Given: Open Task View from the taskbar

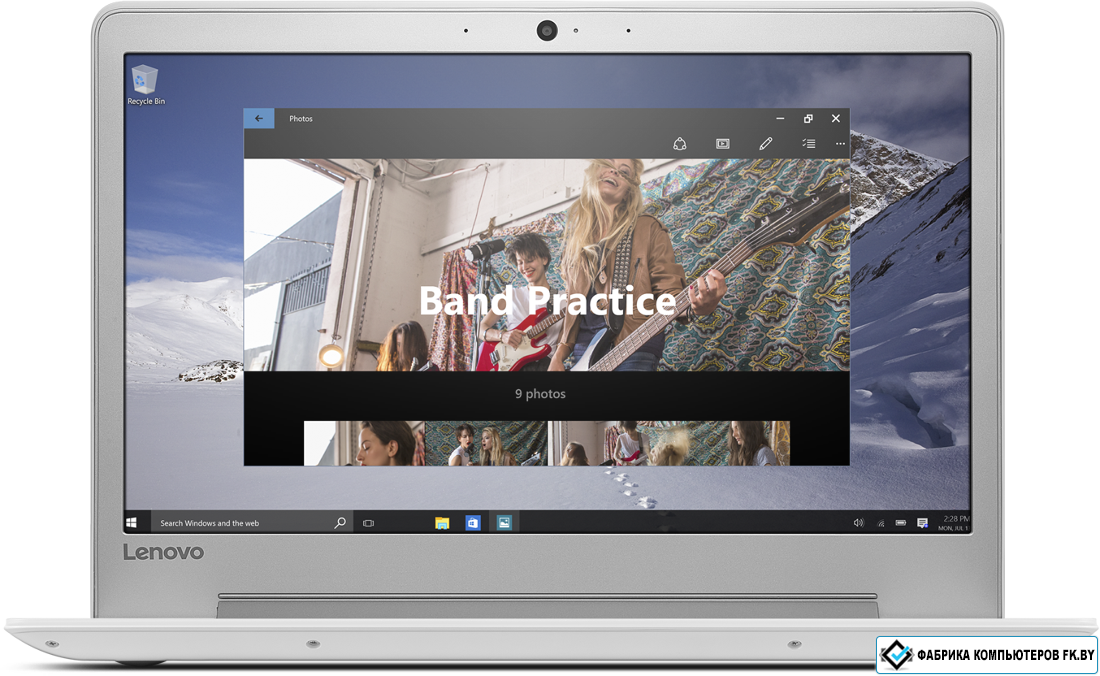Looking at the screenshot, I should pos(368,523).
